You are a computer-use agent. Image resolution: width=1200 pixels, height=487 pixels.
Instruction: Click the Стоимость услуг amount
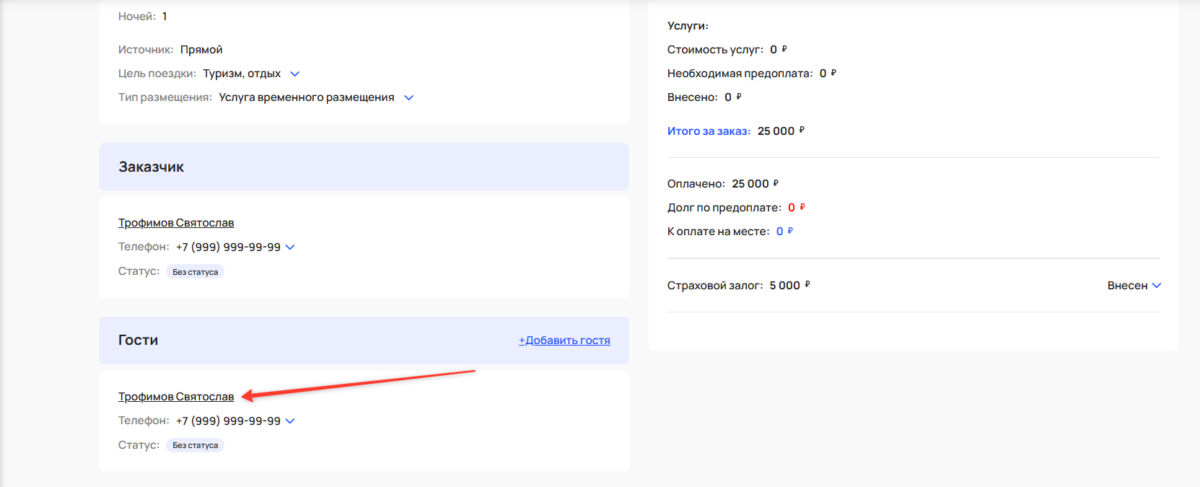point(779,49)
